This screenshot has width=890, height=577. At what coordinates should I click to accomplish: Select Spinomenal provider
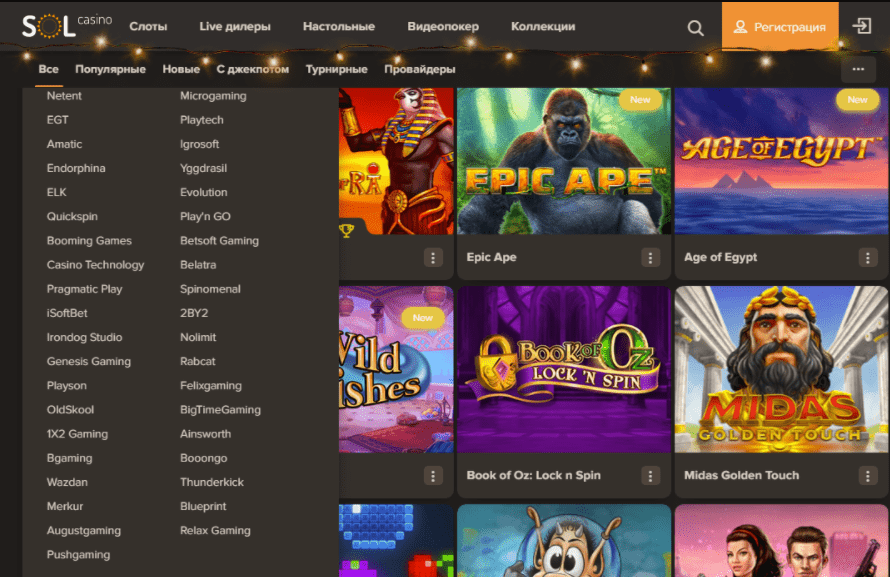tap(210, 289)
